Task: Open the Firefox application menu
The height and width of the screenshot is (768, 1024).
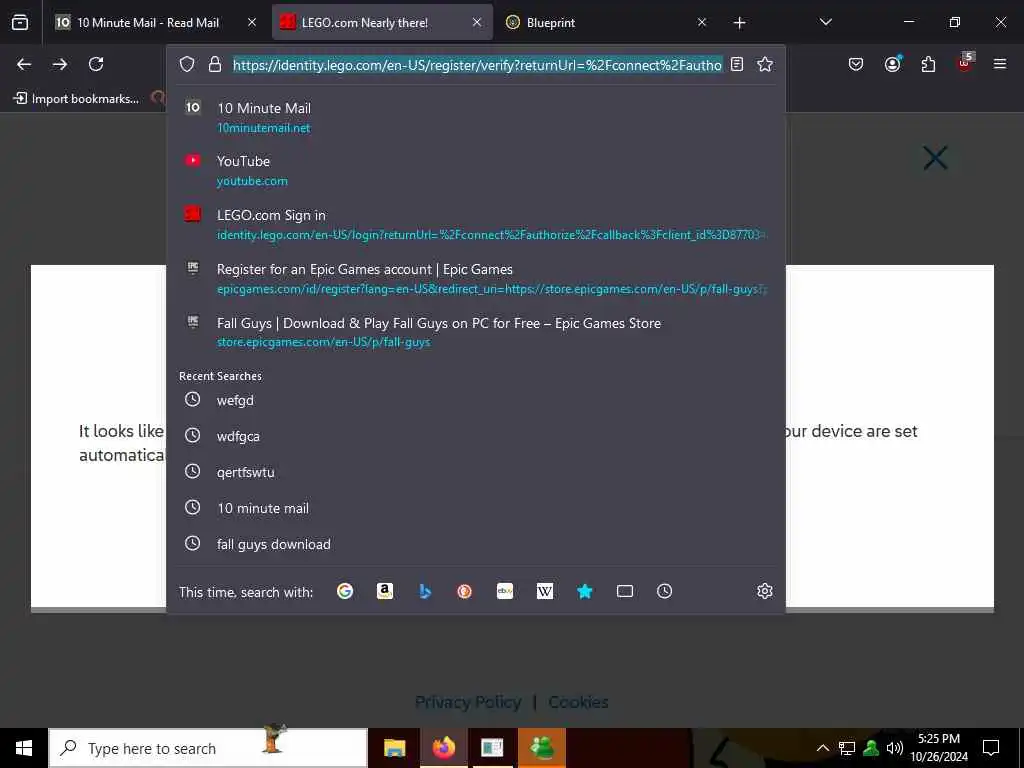Action: tap(1000, 64)
